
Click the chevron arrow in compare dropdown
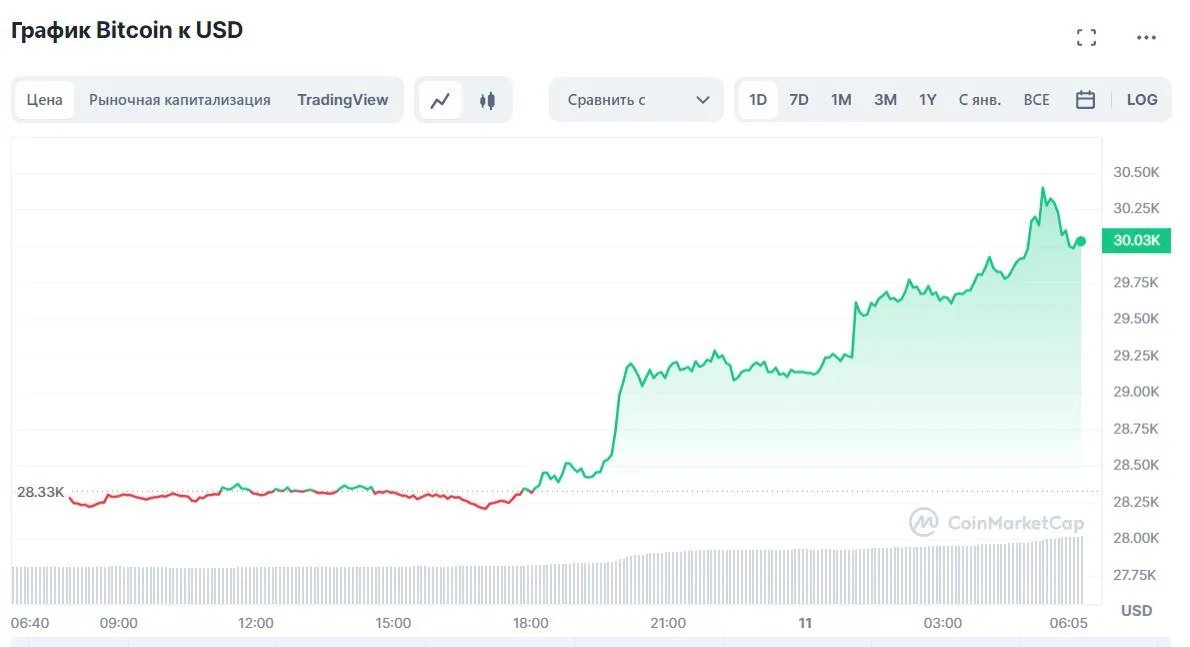click(703, 100)
